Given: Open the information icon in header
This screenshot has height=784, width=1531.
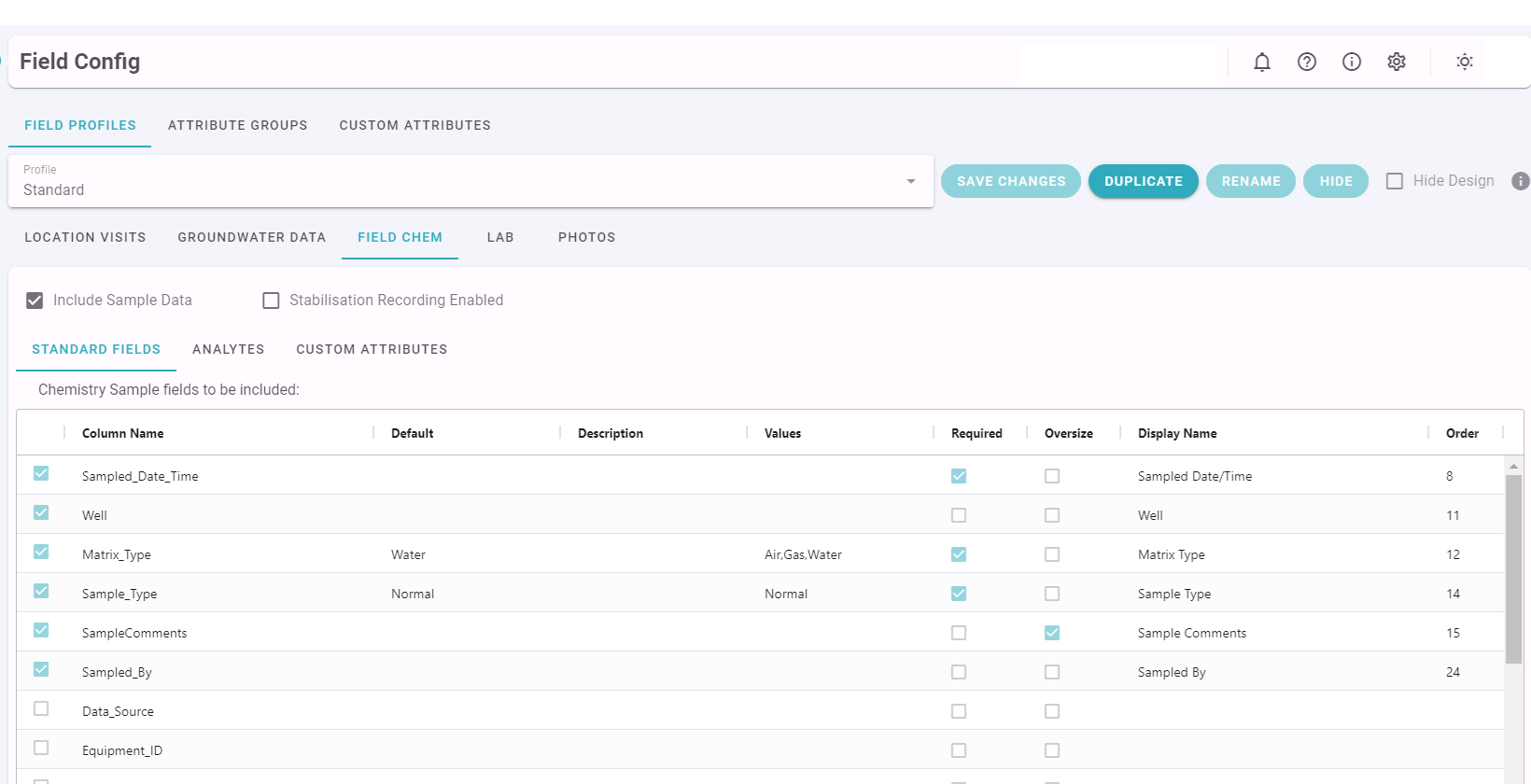Looking at the screenshot, I should click(x=1352, y=62).
